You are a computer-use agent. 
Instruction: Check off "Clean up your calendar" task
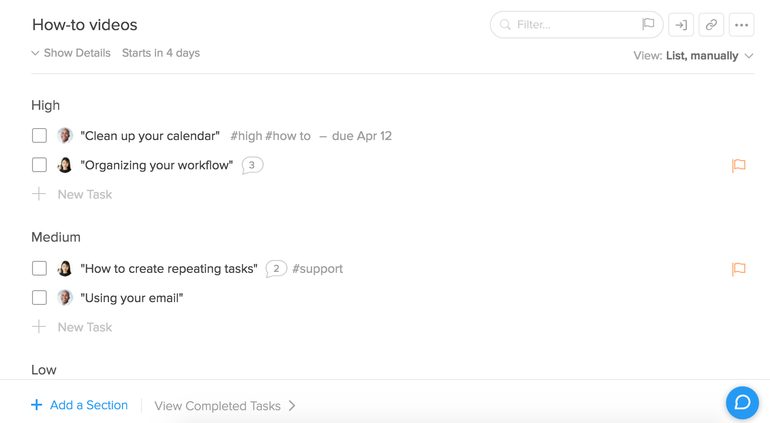[39, 136]
